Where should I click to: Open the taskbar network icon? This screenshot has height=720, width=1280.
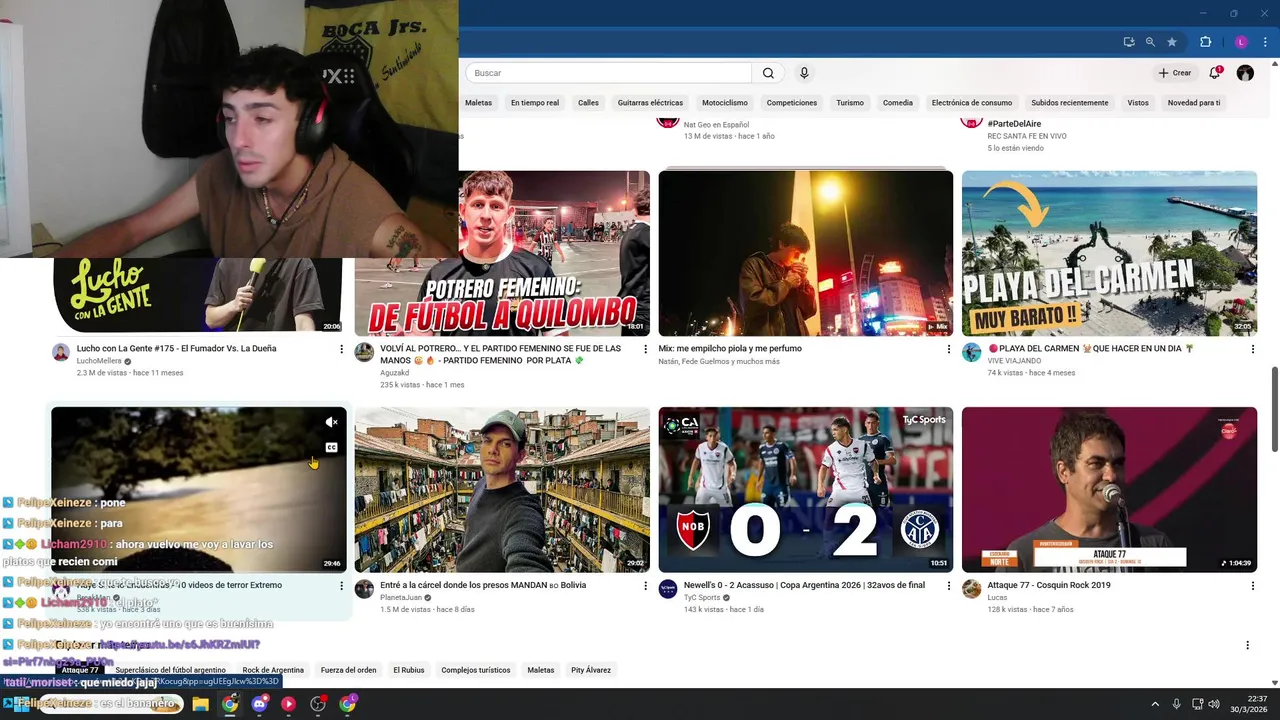[1197, 704]
